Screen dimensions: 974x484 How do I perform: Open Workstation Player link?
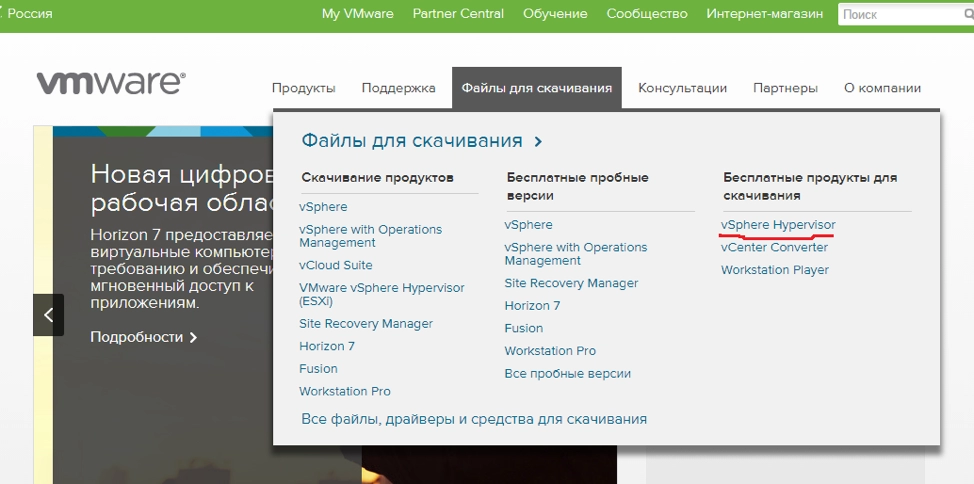click(775, 270)
